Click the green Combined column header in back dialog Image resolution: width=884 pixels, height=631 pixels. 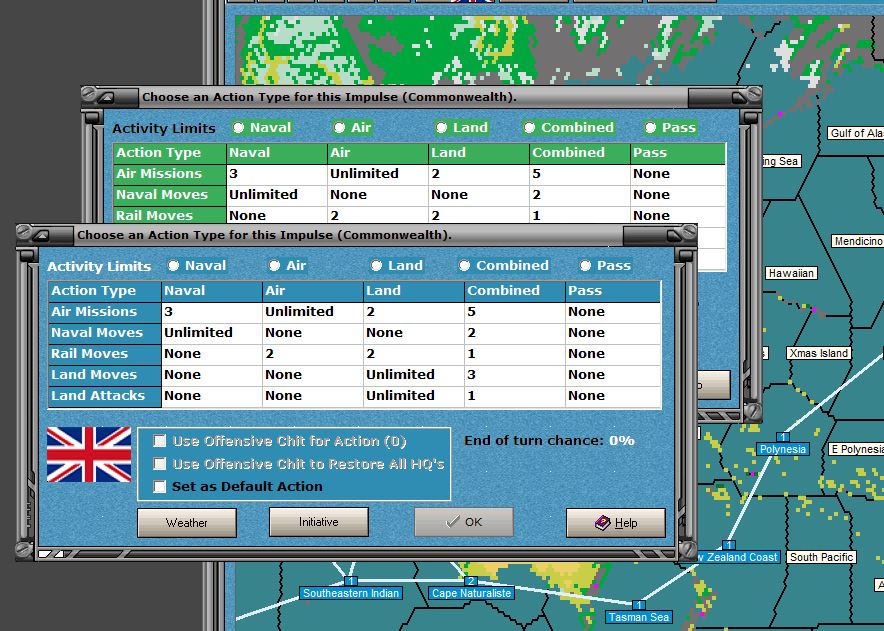(580, 153)
